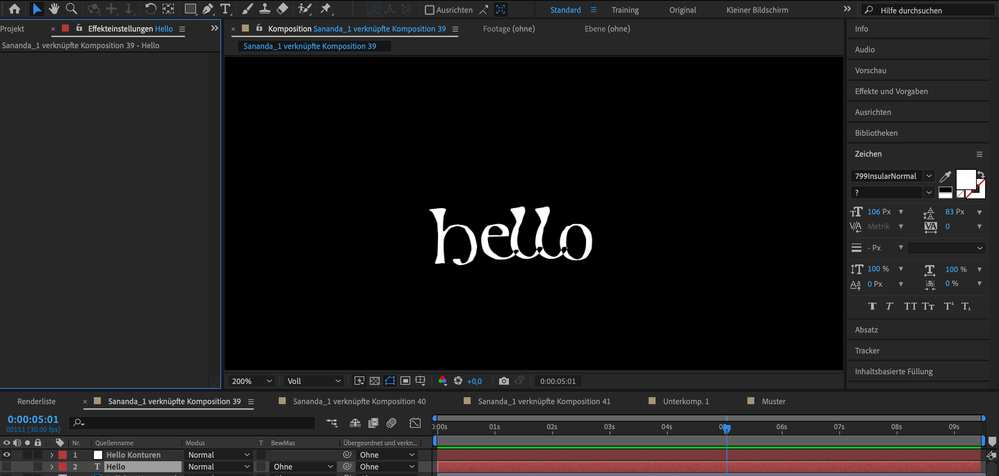Select the Hand tool in the toolbar
The height and width of the screenshot is (476, 999).
pos(54,9)
